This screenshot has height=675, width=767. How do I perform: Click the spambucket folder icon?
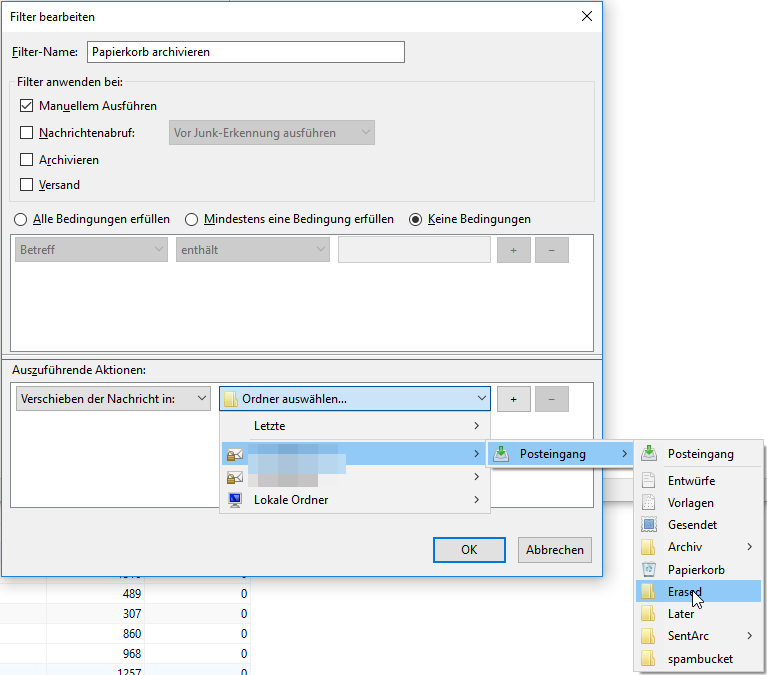[648, 659]
